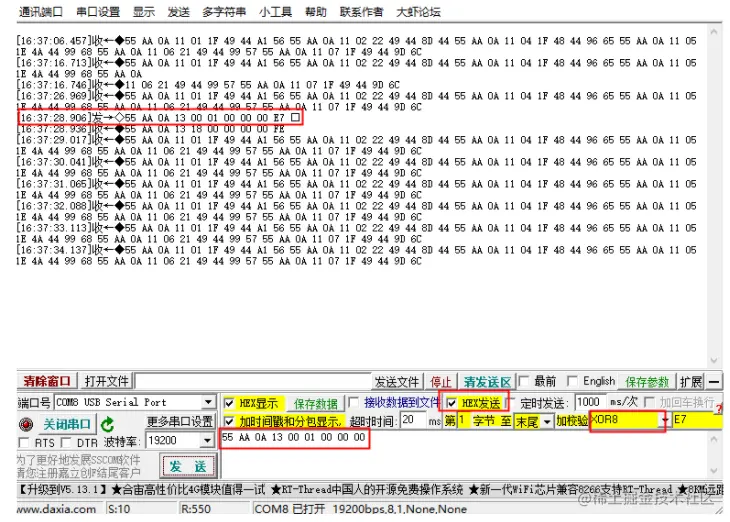Click the send box scroll-up arrow
This screenshot has width=730, height=522.
(x=714, y=439)
